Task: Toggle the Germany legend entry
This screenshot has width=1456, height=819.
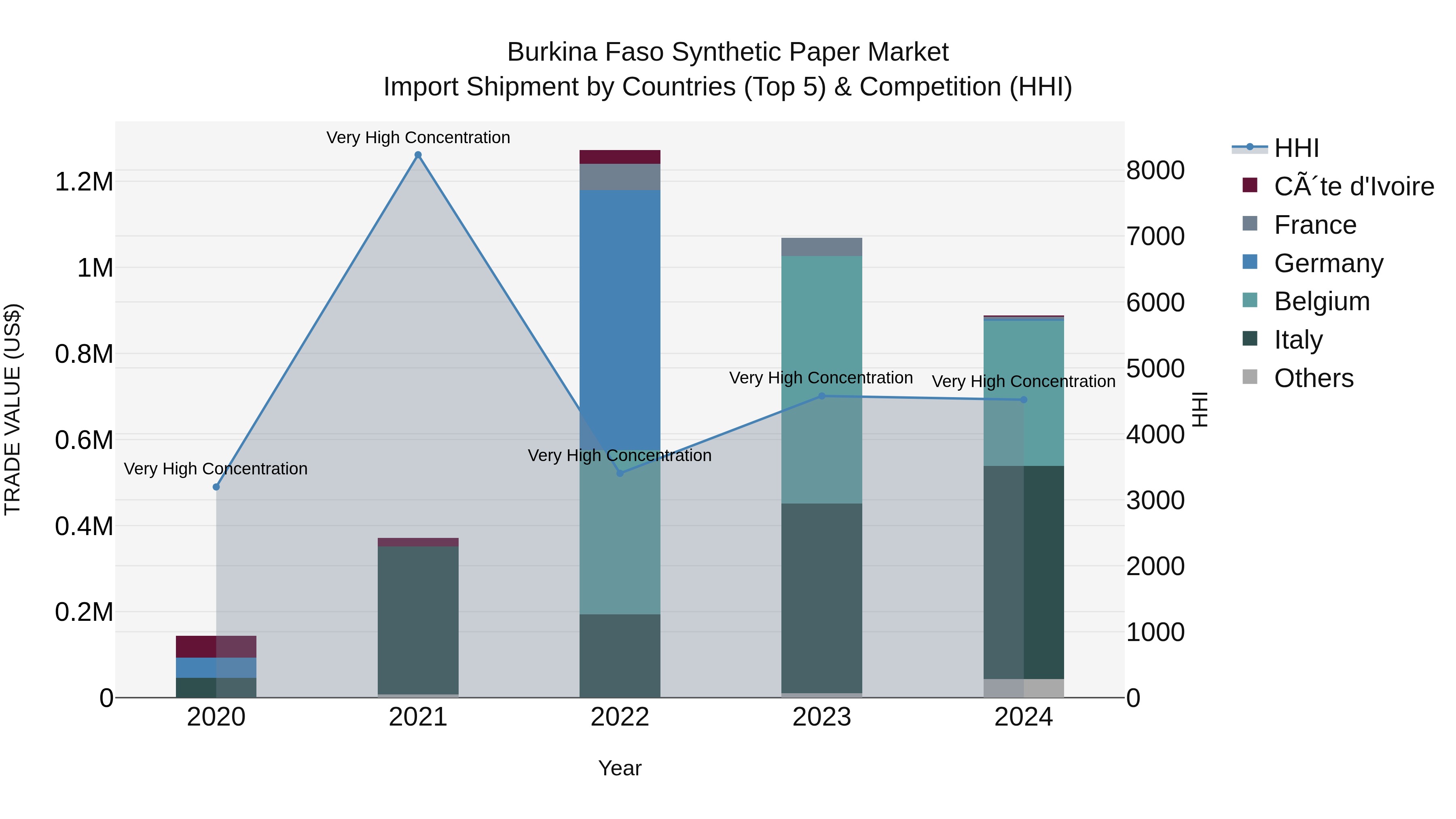Action: 1312,263
